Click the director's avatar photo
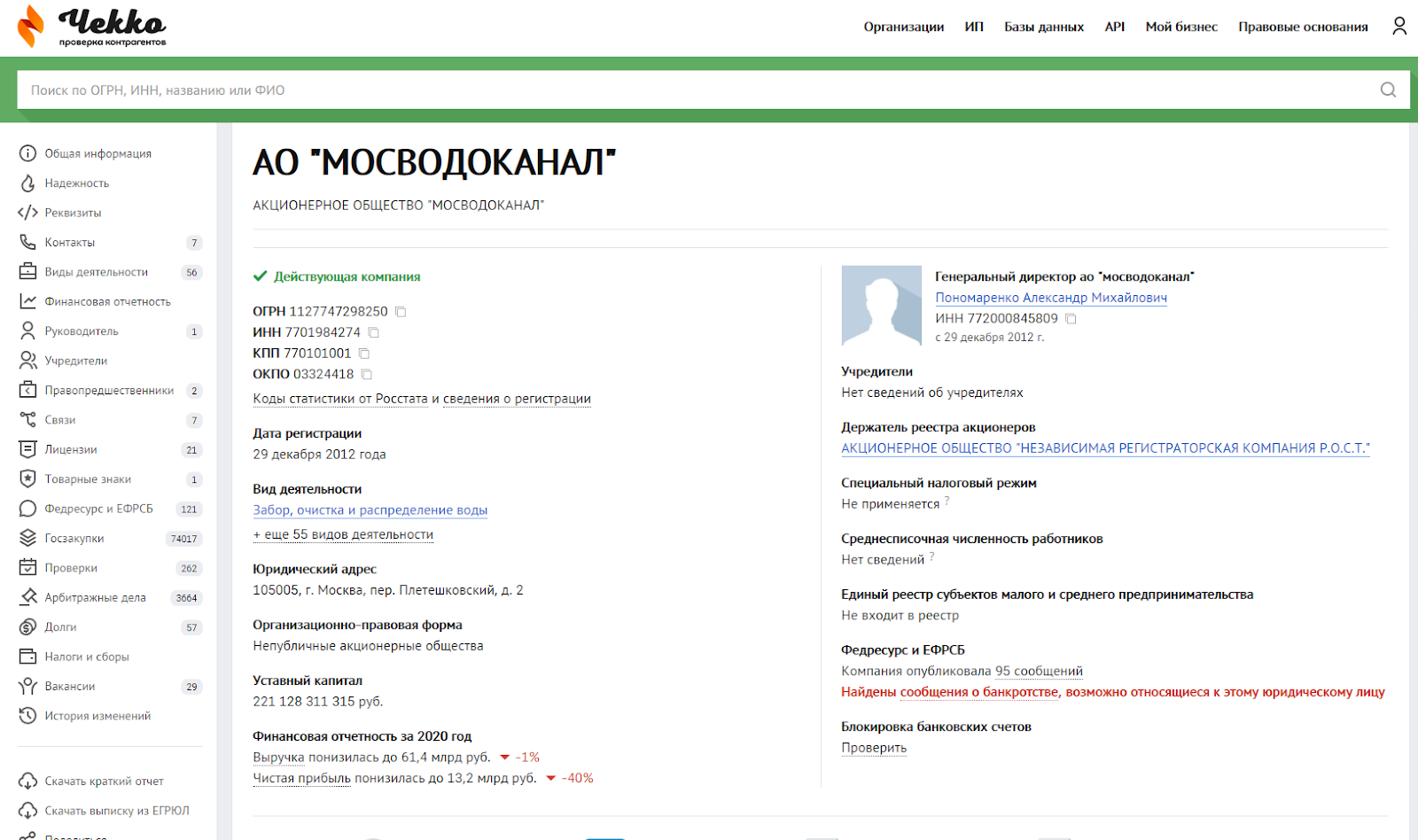Image resolution: width=1418 pixels, height=840 pixels. tap(881, 306)
